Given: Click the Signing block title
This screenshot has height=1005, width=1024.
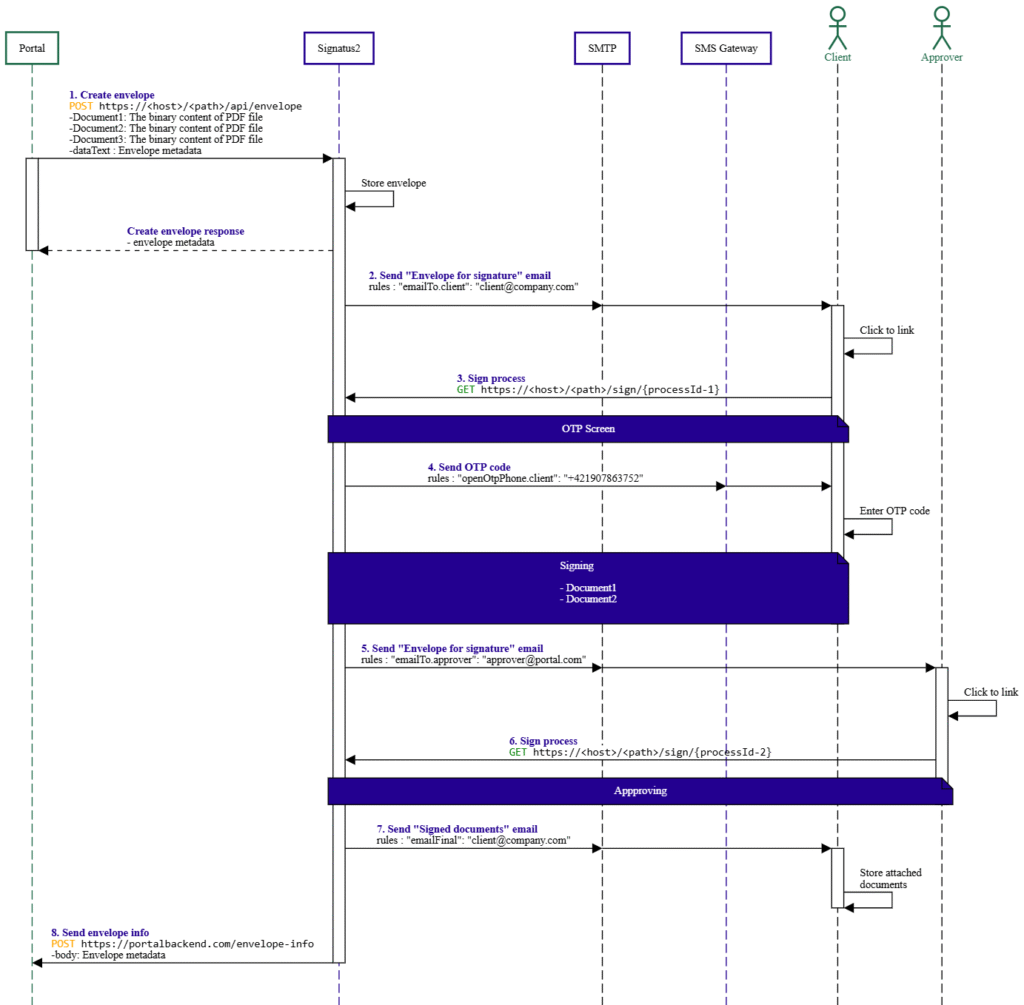Looking at the screenshot, I should click(x=576, y=566).
